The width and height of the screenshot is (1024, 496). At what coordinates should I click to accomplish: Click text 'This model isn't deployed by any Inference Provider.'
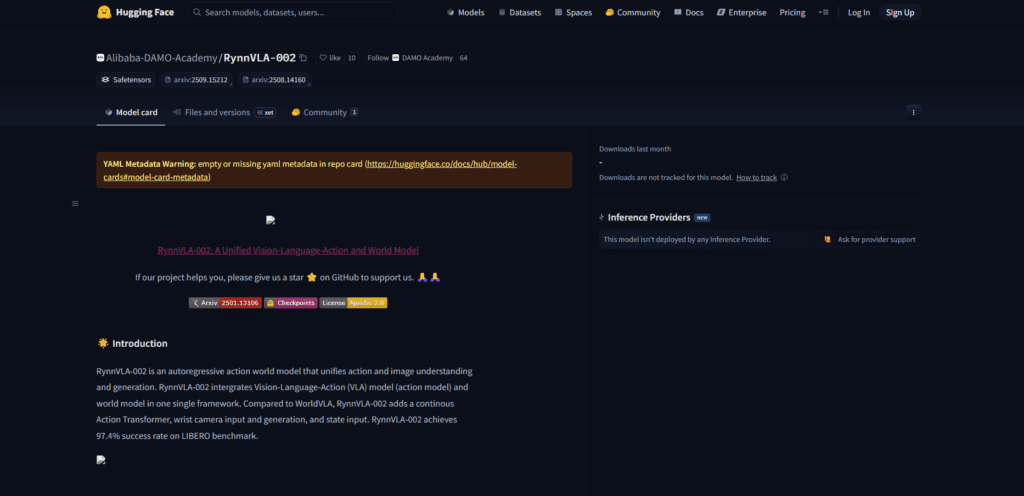pyautogui.click(x=687, y=240)
